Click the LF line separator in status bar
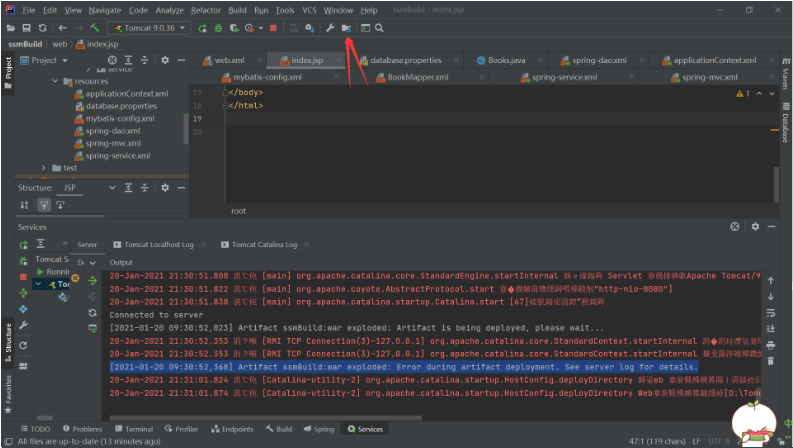The height and width of the screenshot is (448, 793). 696,441
